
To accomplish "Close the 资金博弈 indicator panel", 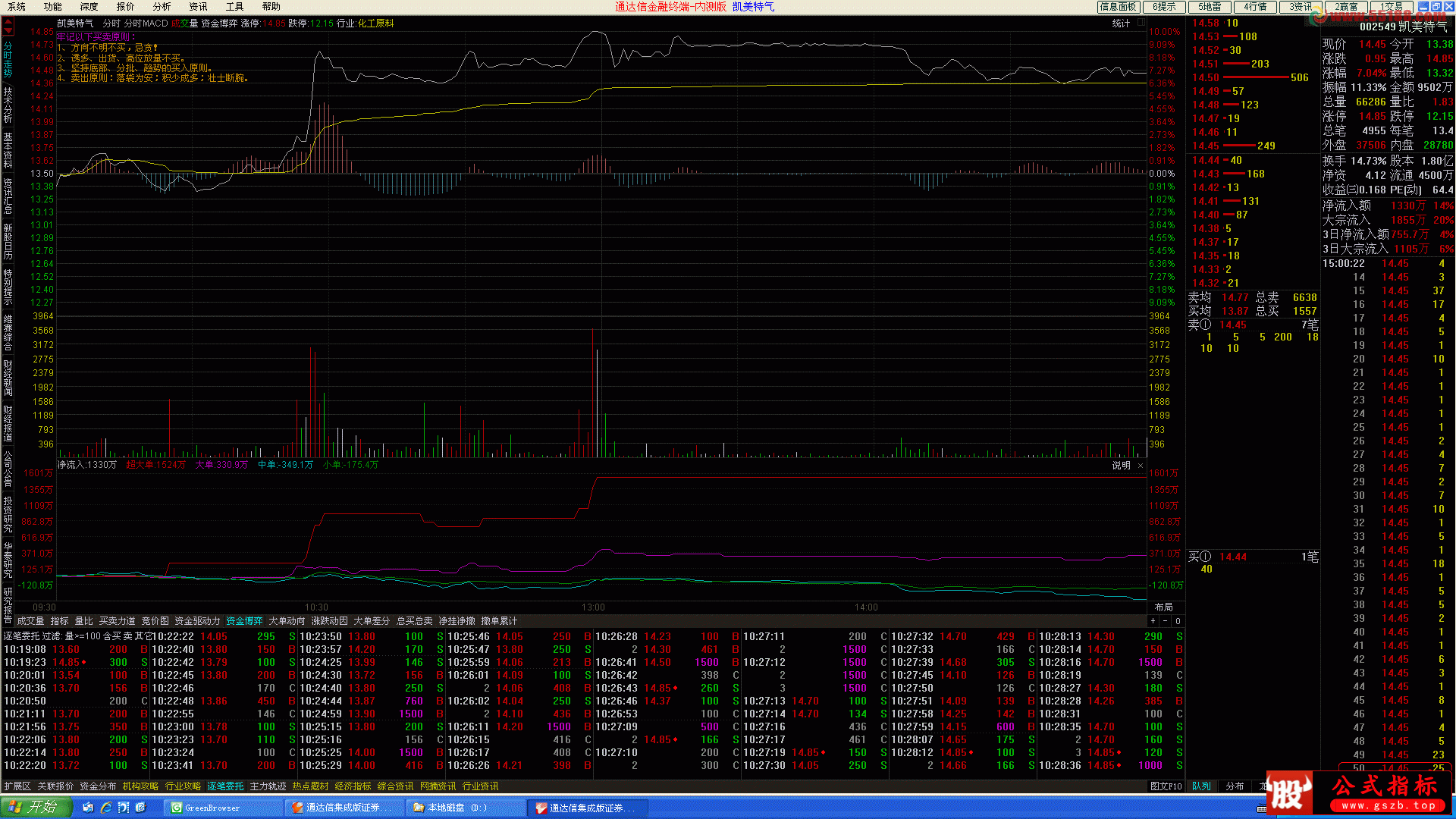I will point(1140,466).
